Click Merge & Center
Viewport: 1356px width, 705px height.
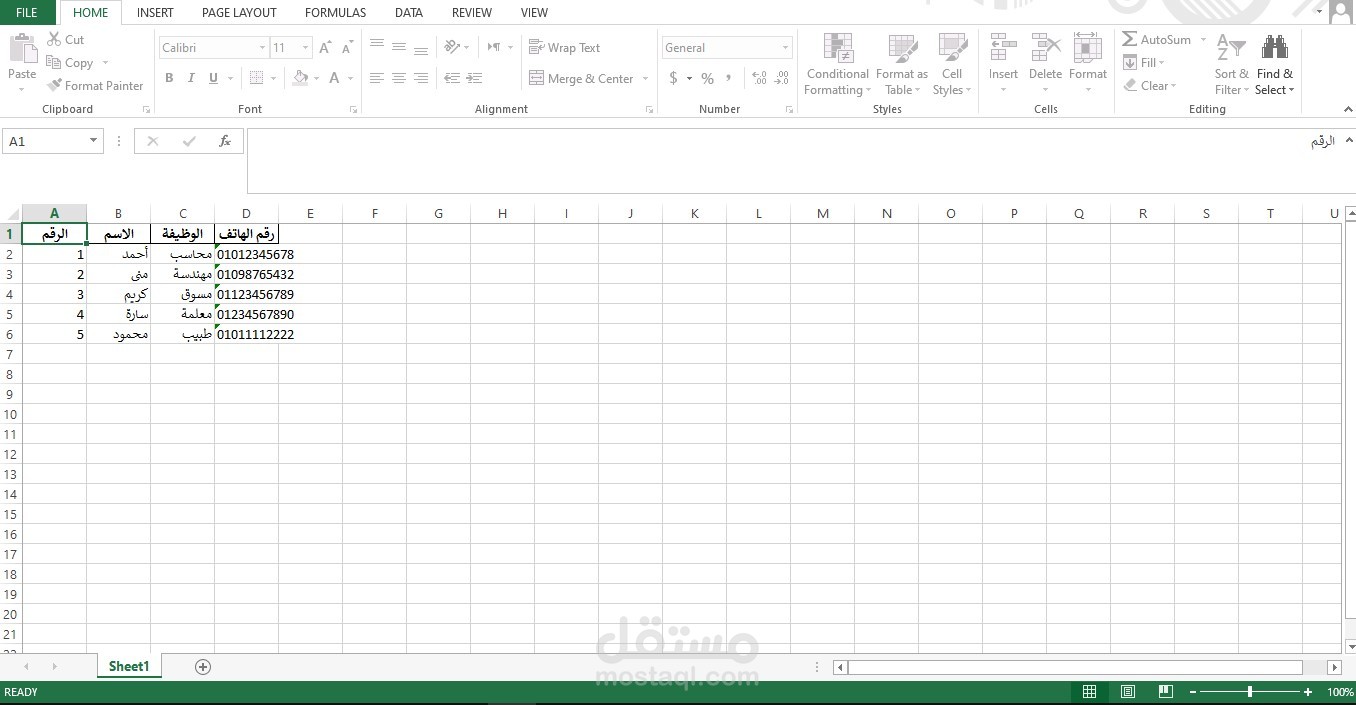coord(581,78)
